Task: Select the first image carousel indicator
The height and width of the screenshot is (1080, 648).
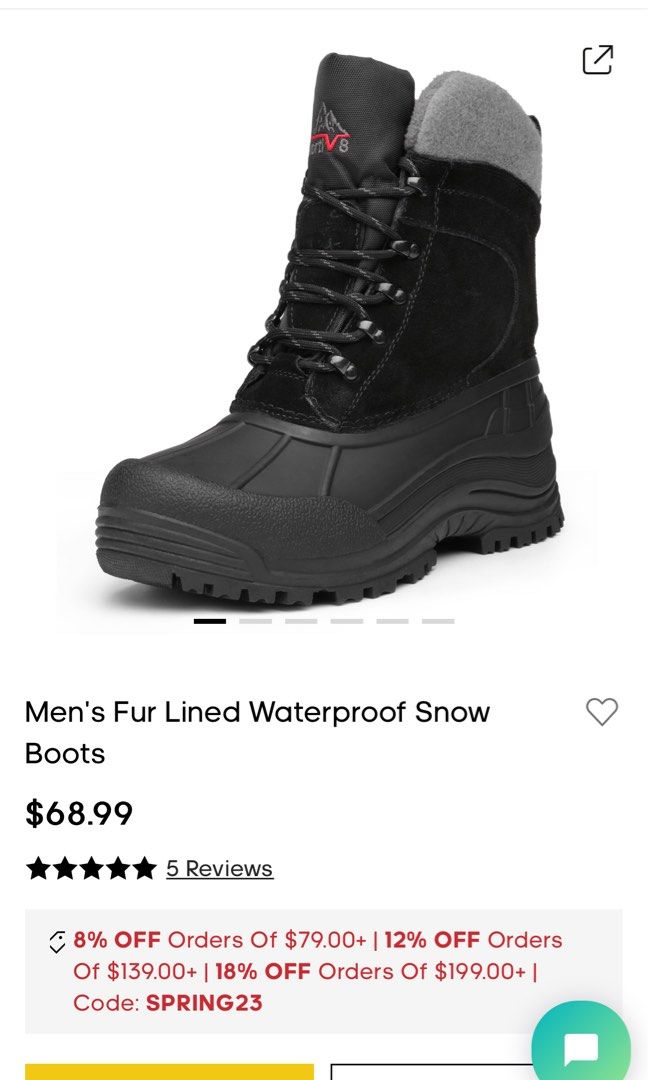Action: (x=210, y=621)
